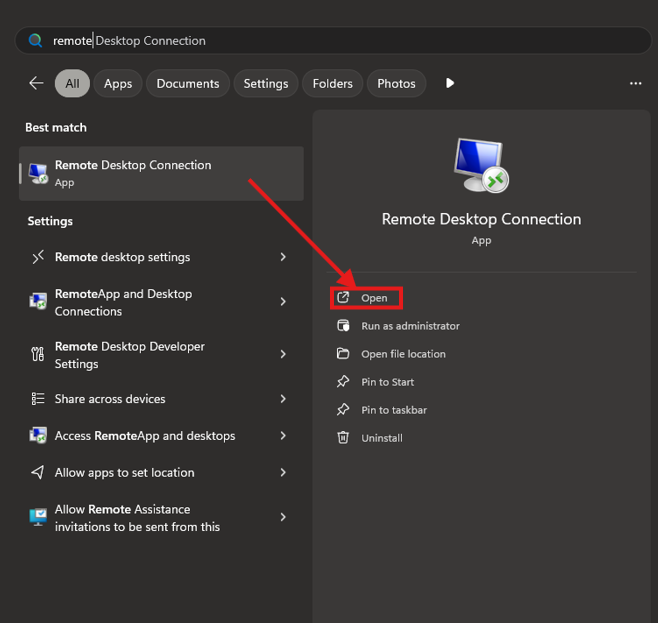Select the Remote Desktop Connection best match
Screen dimensions: 658x623
pyautogui.click(x=162, y=173)
